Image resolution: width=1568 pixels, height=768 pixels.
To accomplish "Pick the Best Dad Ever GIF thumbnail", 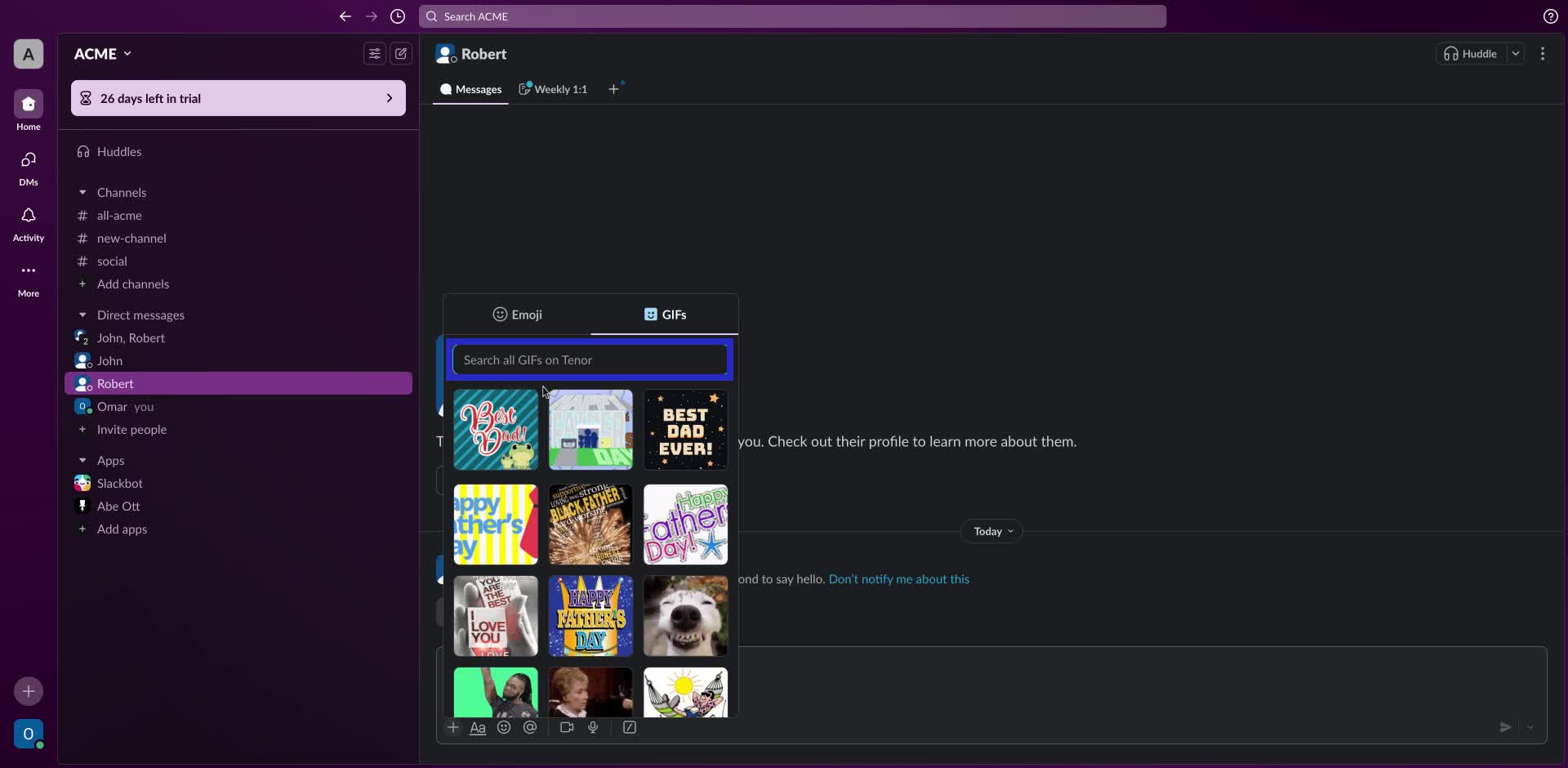I will 685,430.
